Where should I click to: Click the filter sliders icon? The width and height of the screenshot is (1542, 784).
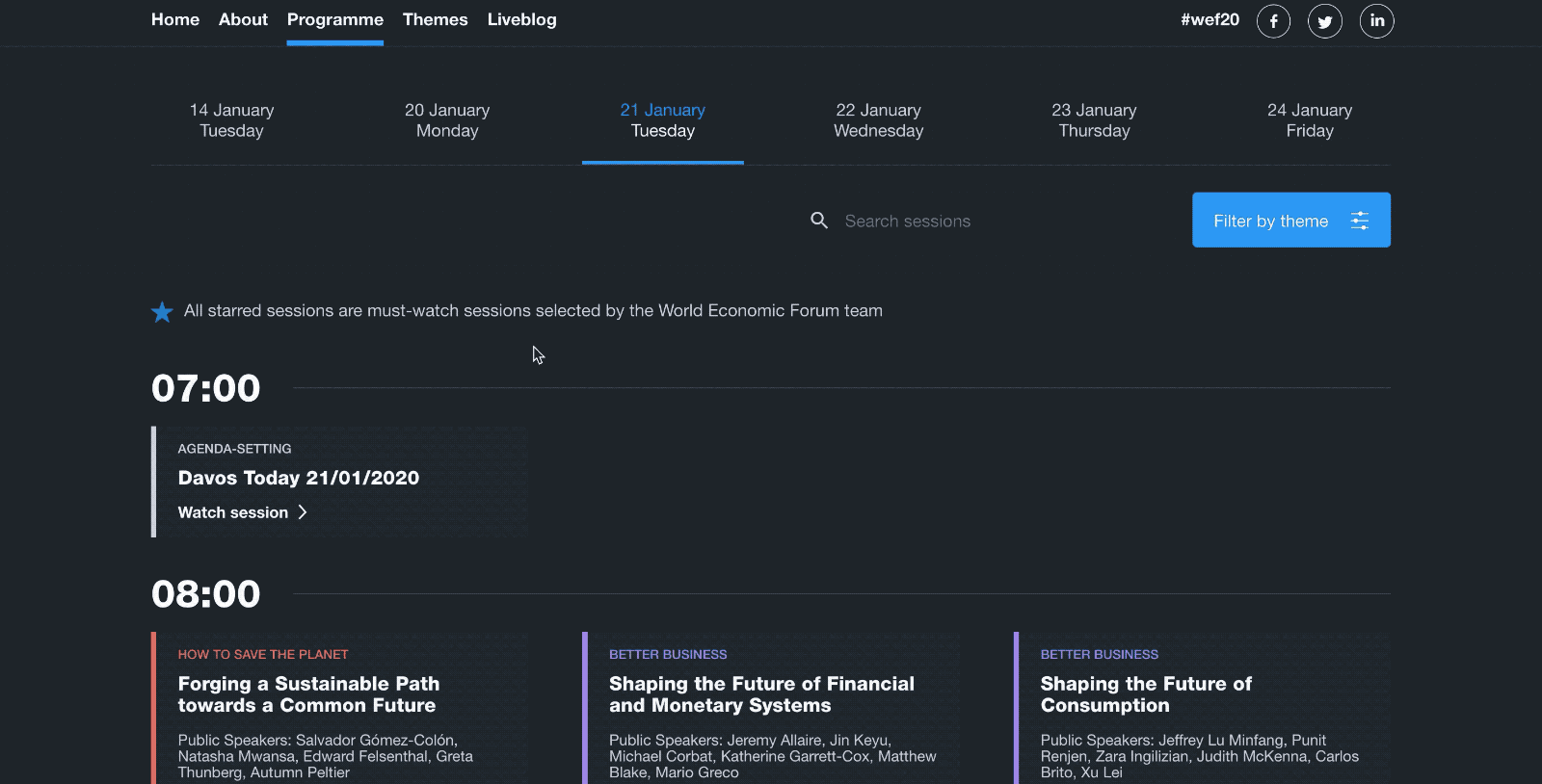1360,221
